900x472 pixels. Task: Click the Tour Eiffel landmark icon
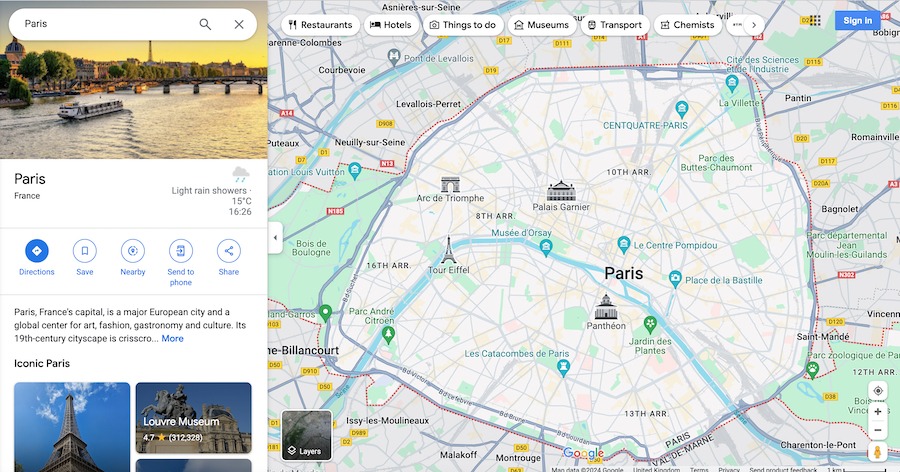[x=449, y=250]
